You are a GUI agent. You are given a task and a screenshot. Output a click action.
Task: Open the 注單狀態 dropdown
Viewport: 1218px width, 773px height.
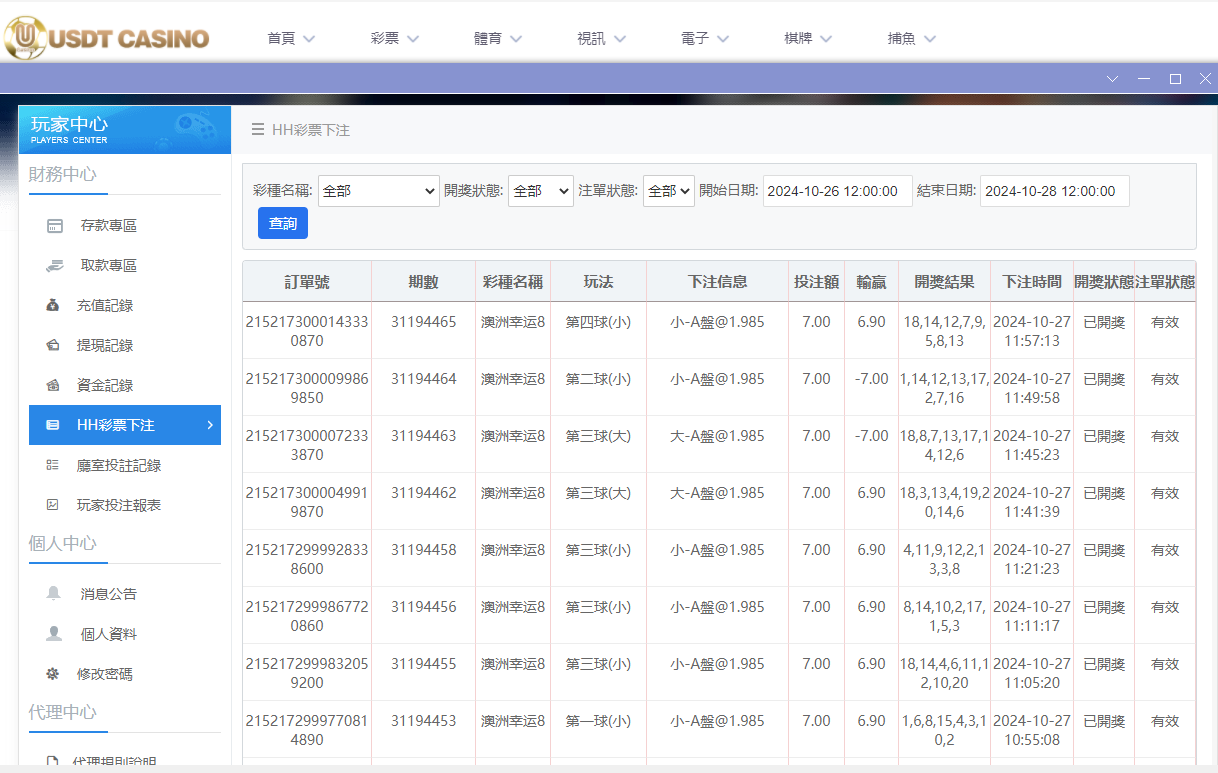click(668, 191)
